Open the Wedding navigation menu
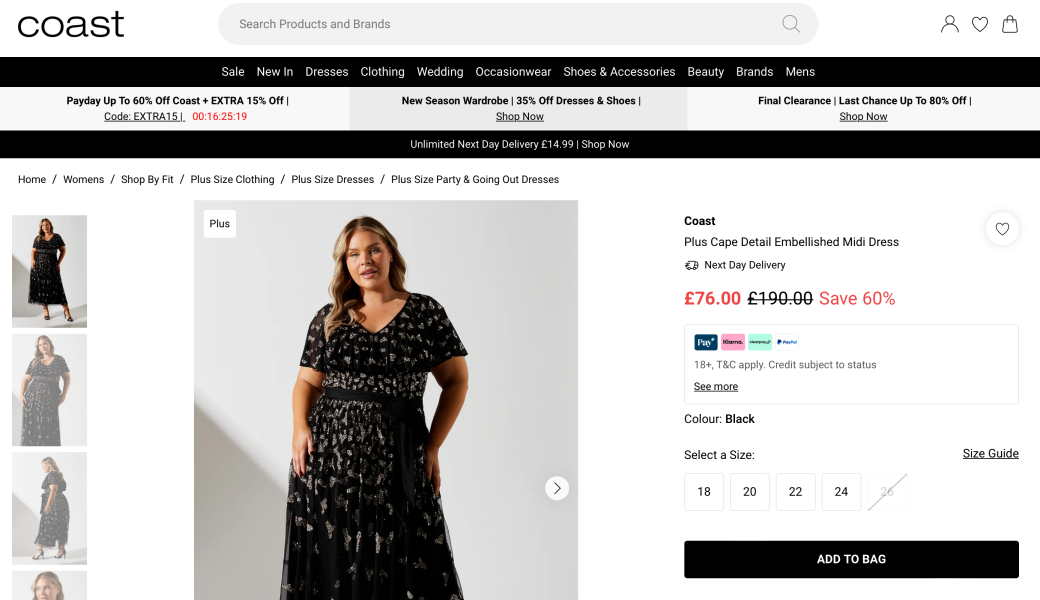 pyautogui.click(x=440, y=72)
